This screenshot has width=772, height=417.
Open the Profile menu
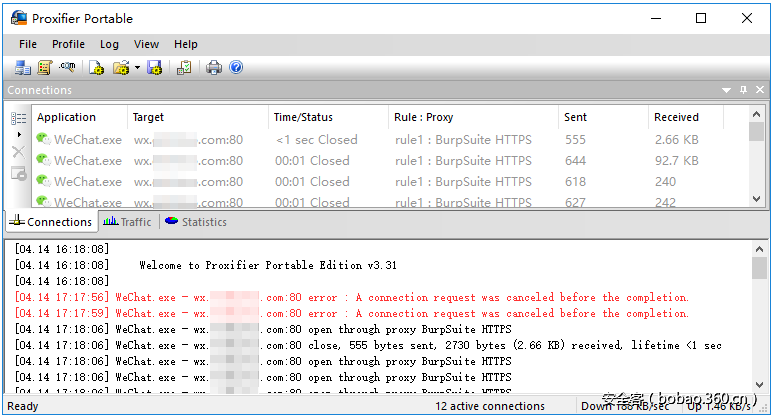[68, 44]
